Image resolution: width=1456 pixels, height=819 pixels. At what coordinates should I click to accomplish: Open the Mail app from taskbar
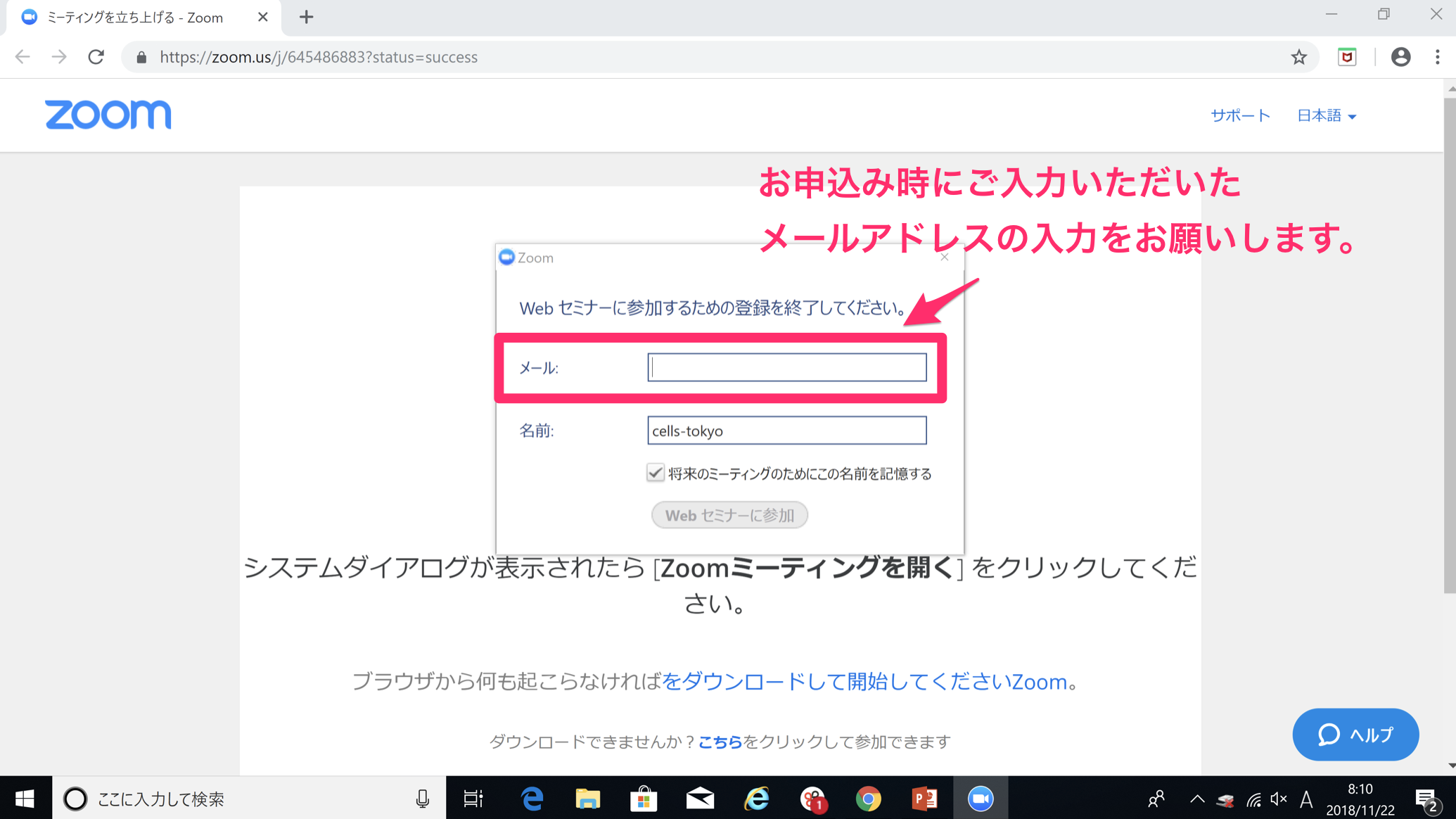coord(700,799)
